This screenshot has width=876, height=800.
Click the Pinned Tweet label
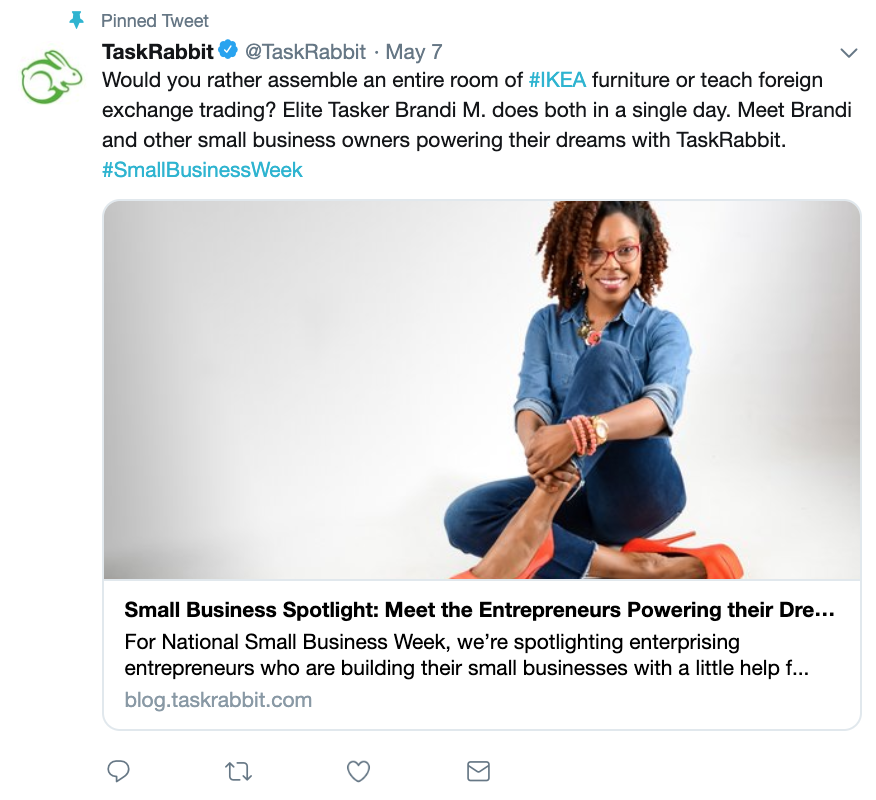pos(155,21)
